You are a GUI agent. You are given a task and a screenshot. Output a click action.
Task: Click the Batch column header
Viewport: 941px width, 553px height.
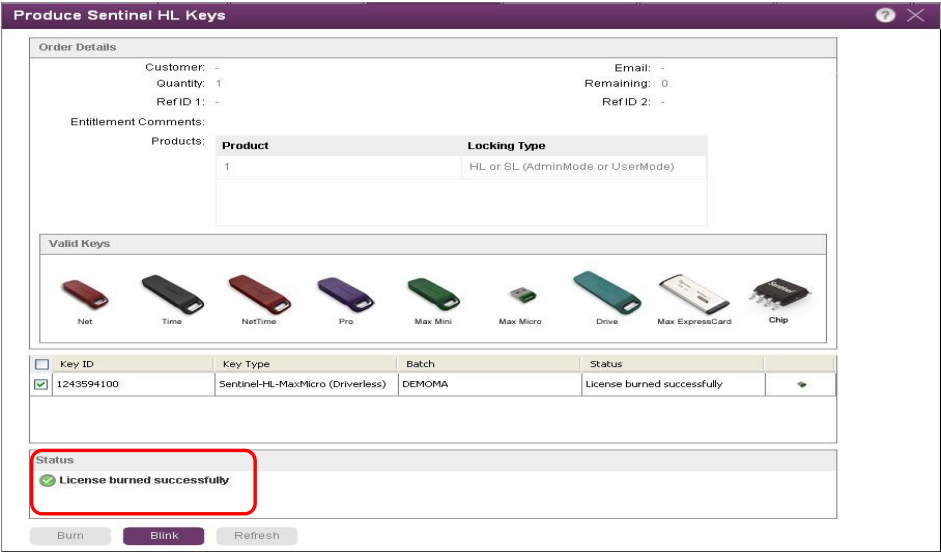pyautogui.click(x=420, y=364)
